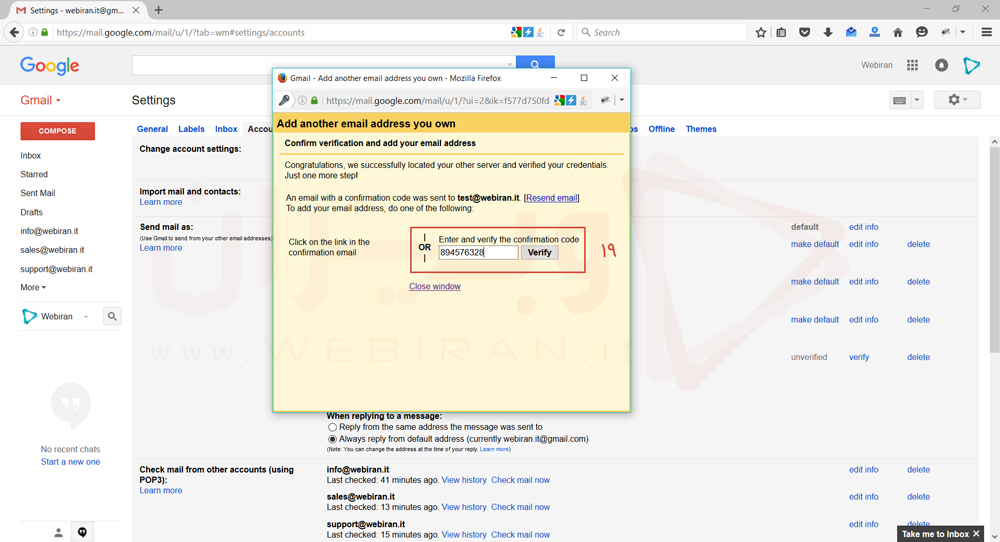Click the popup window URL address bar
The image size is (1000, 542).
point(437,100)
